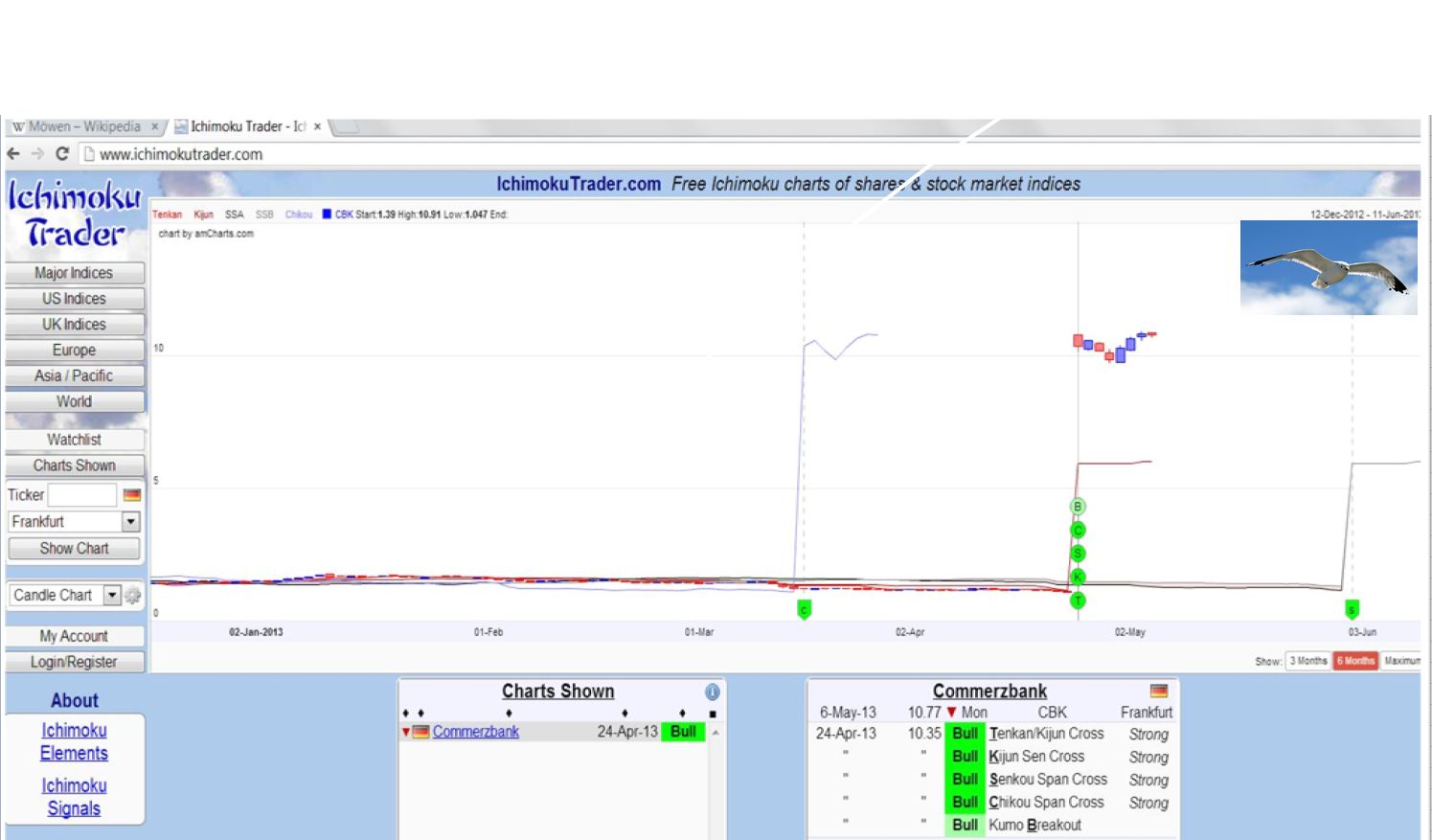
Task: Close the Möwen – Wikipedia tab
Action: [x=154, y=126]
